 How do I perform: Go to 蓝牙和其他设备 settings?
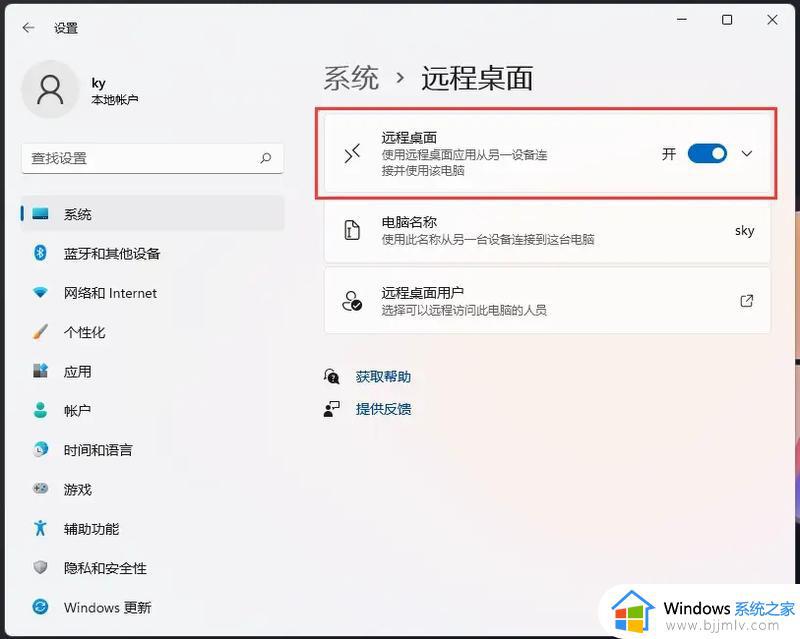152,253
